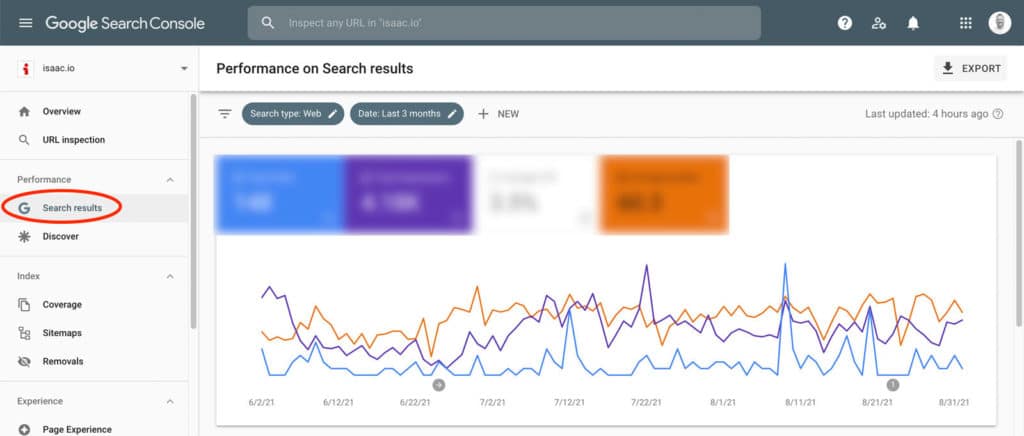Open the isaac.io property dropdown
The width and height of the screenshot is (1024, 436).
[x=103, y=69]
